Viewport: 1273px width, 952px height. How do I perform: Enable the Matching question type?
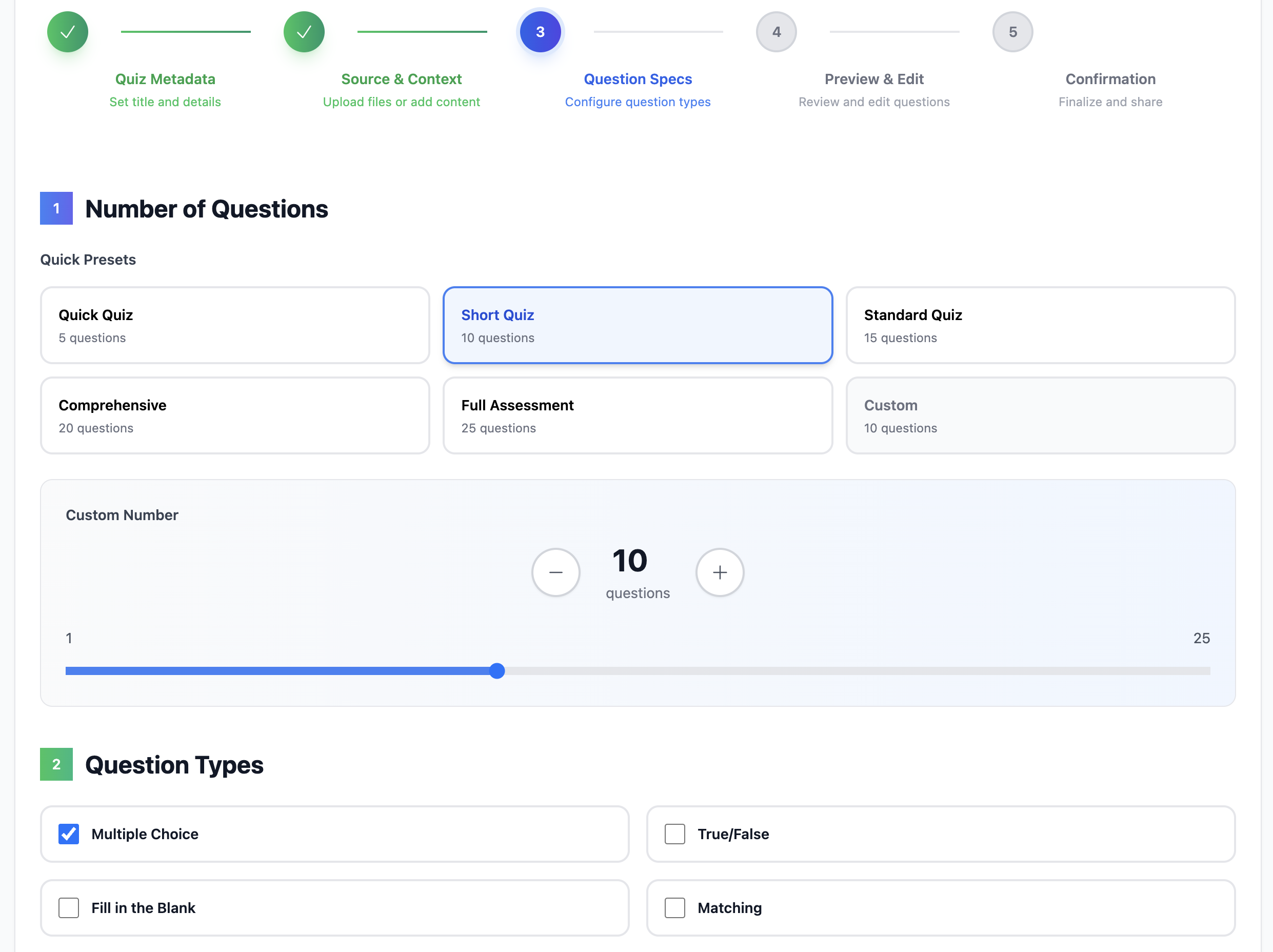pyautogui.click(x=674, y=908)
